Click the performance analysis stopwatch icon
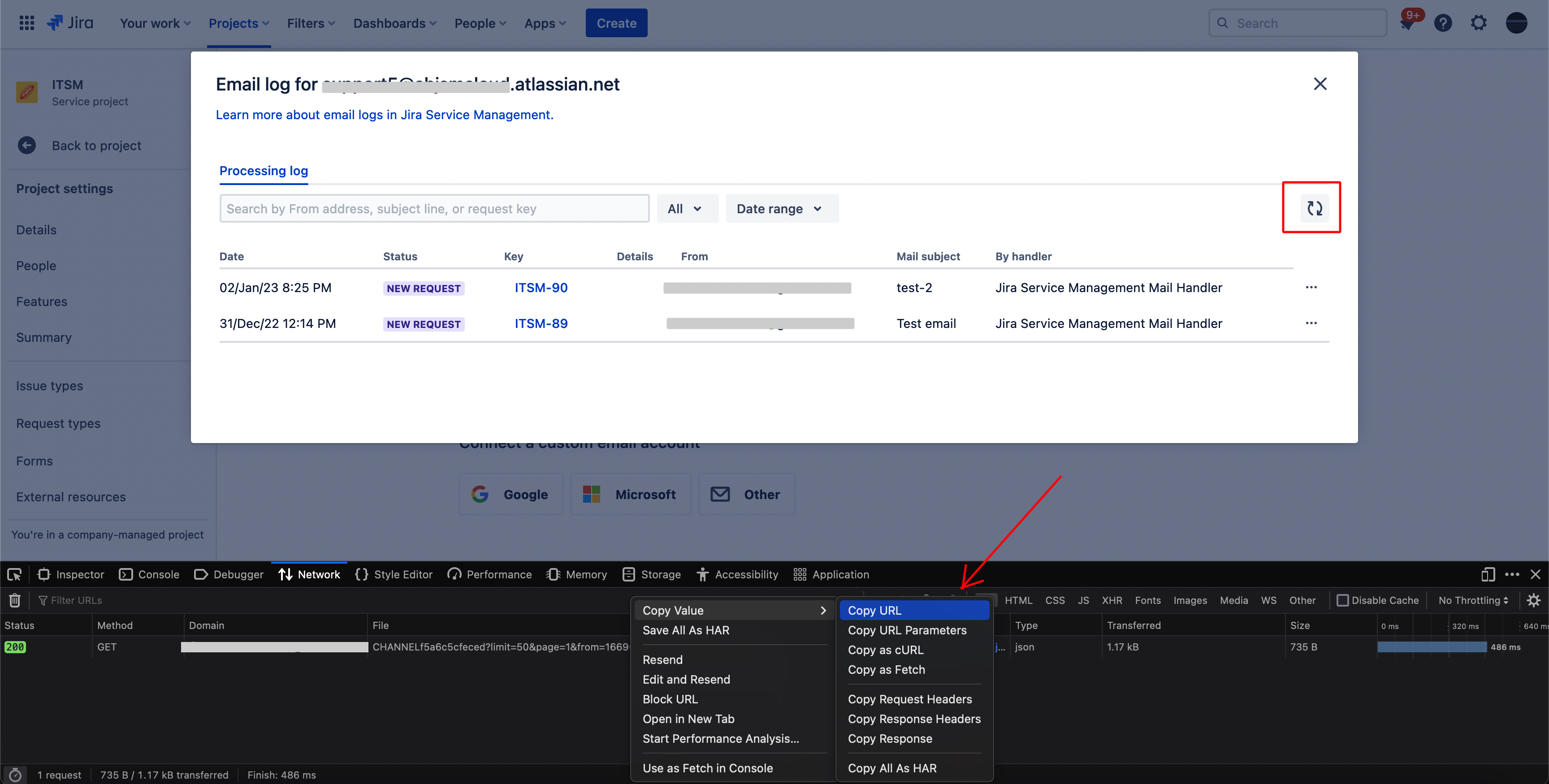 pyautogui.click(x=15, y=775)
